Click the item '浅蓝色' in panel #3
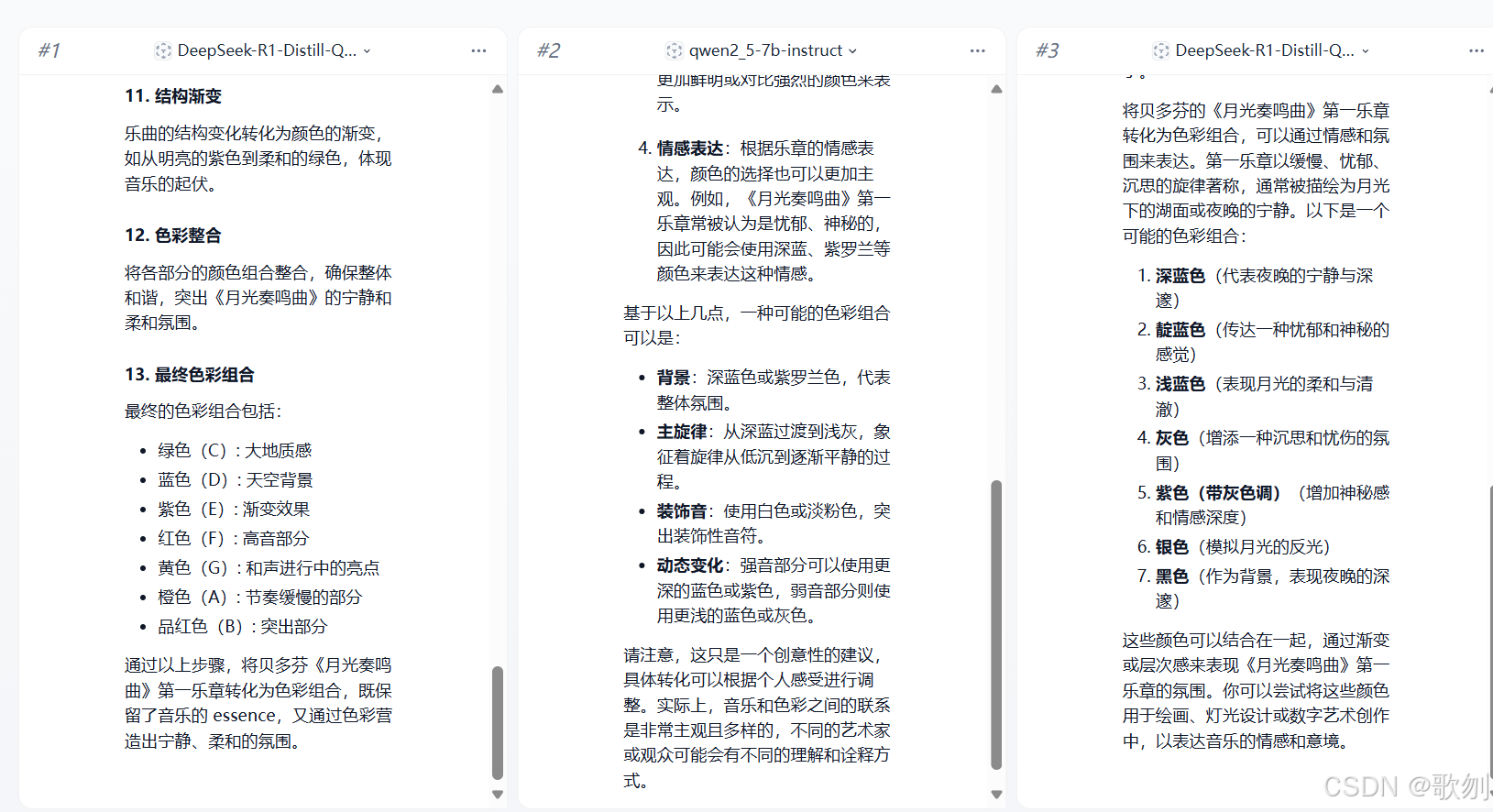Image resolution: width=1493 pixels, height=812 pixels. point(1180,384)
